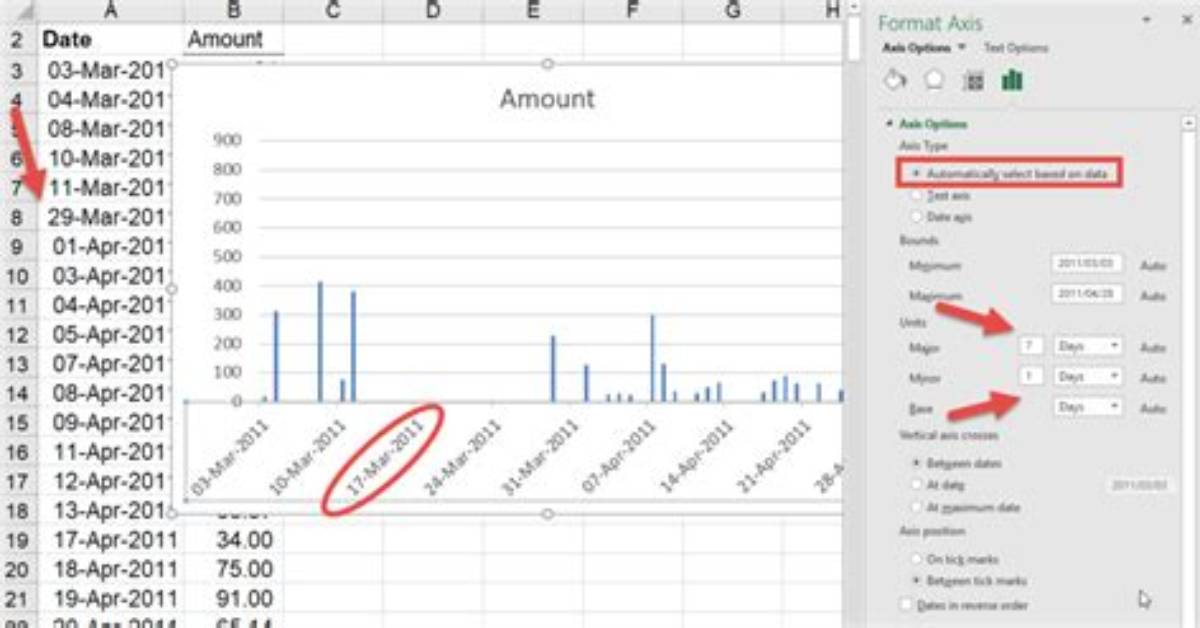Reset Major unit with its Auto button
1200x628 pixels.
(x=1153, y=347)
